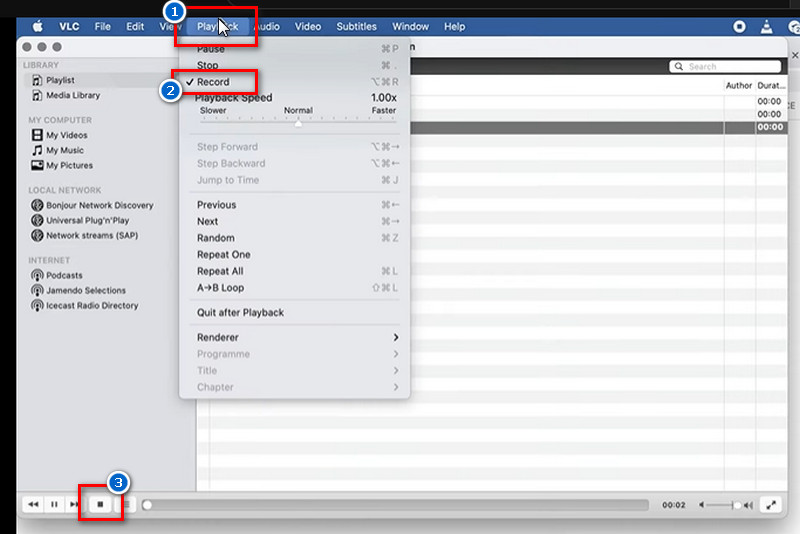This screenshot has height=534, width=800.
Task: Adjust the volume slider
Action: (724, 505)
